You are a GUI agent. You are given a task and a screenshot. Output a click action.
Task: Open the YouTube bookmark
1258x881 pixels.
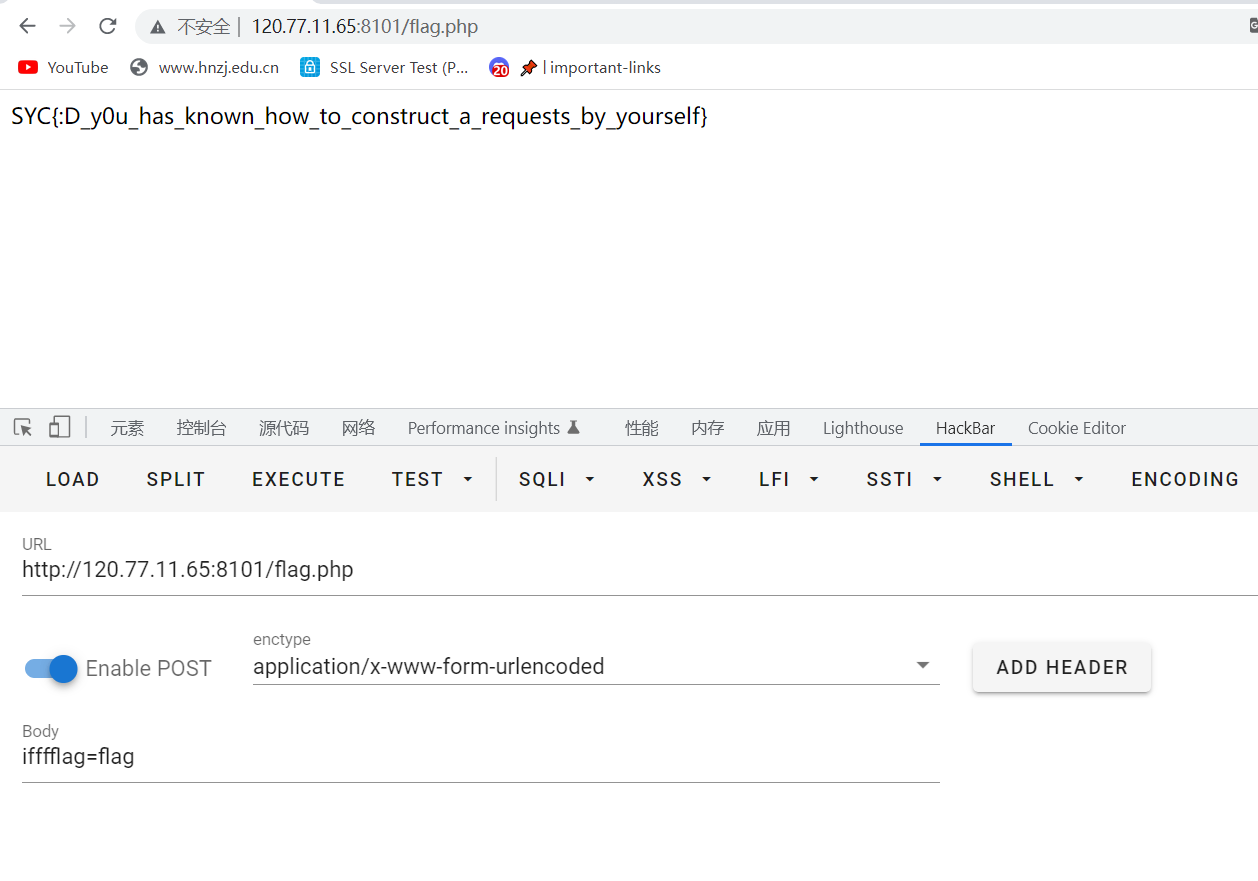click(64, 67)
